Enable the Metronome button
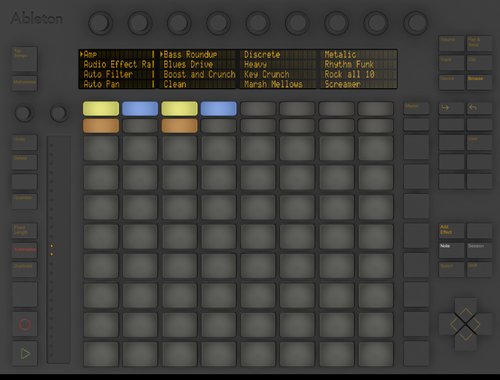 [x=25, y=83]
